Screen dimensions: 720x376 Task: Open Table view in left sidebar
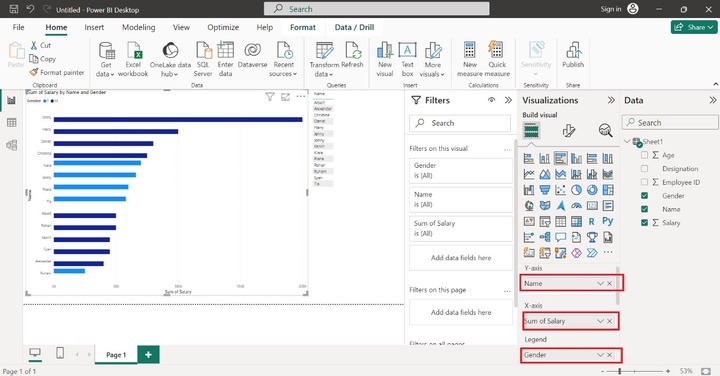pos(11,123)
